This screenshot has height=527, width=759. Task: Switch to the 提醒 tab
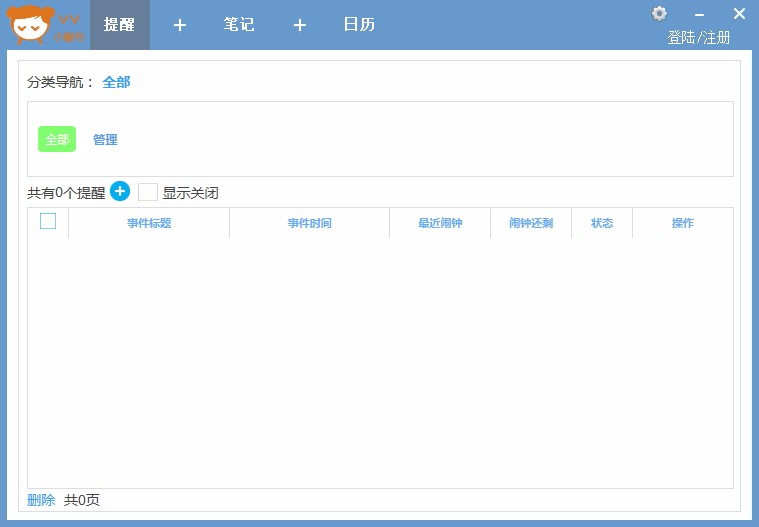[120, 25]
